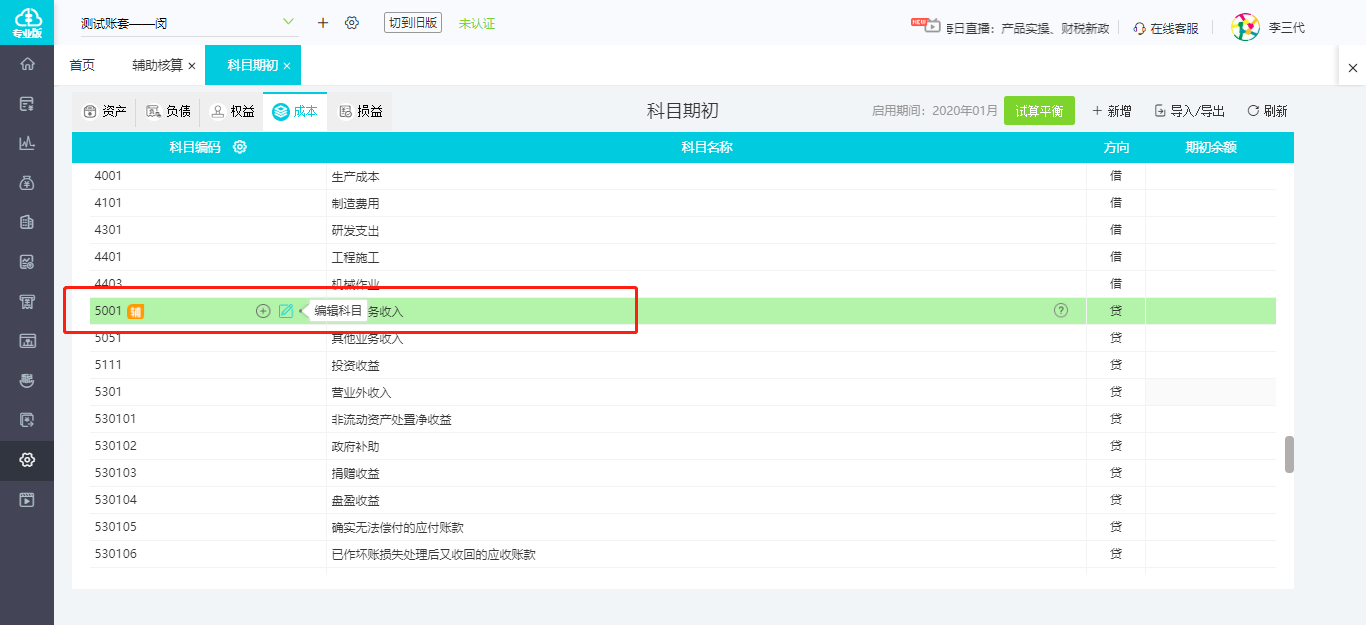Switch to the 首页 tab
1366x625 pixels.
(x=82, y=65)
